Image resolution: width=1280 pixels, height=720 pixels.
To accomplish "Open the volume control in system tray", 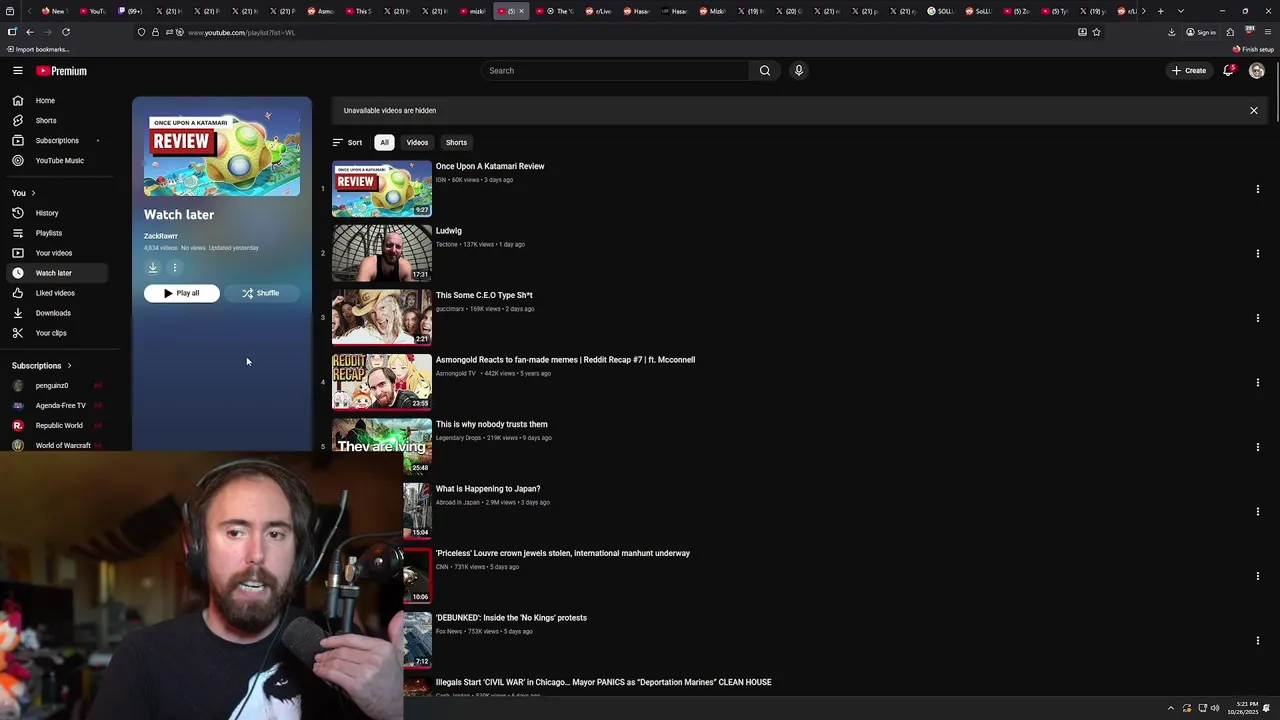I will [1215, 708].
